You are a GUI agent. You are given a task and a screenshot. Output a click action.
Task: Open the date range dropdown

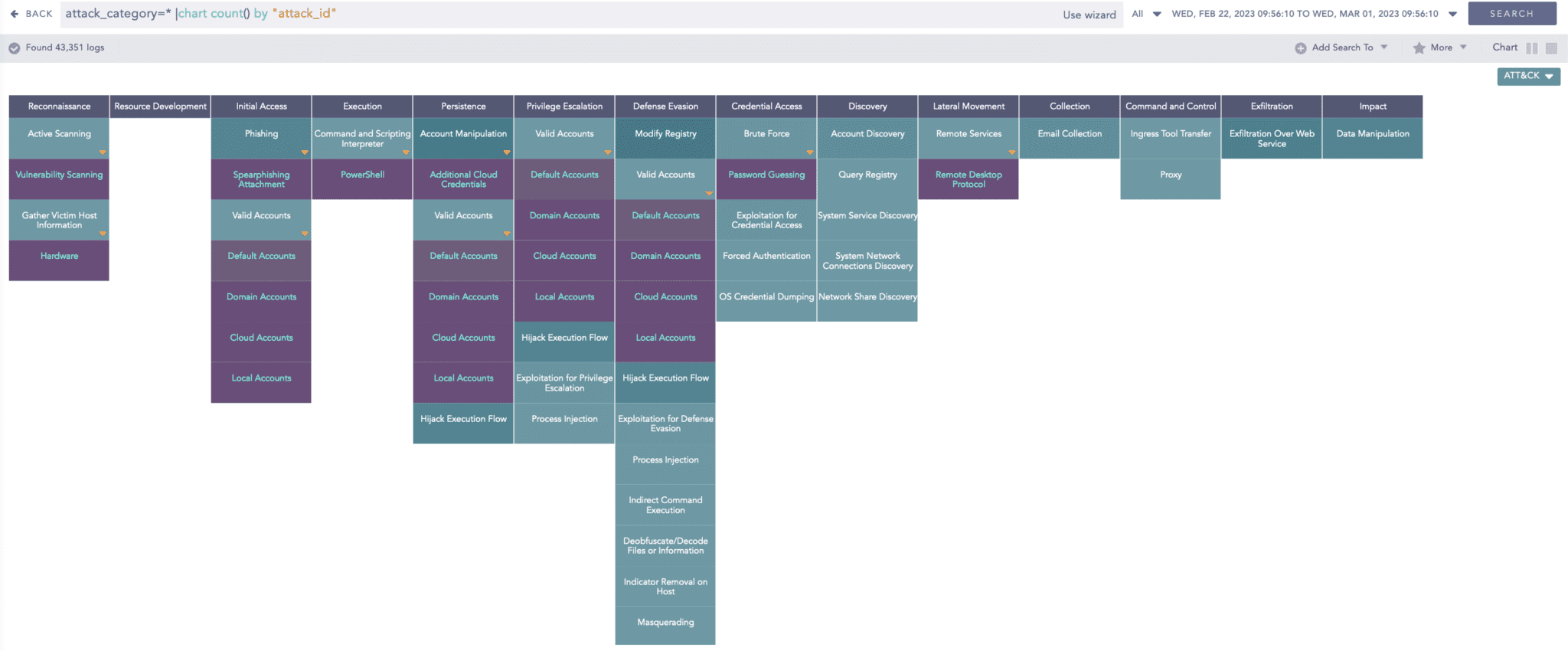pyautogui.click(x=1452, y=14)
